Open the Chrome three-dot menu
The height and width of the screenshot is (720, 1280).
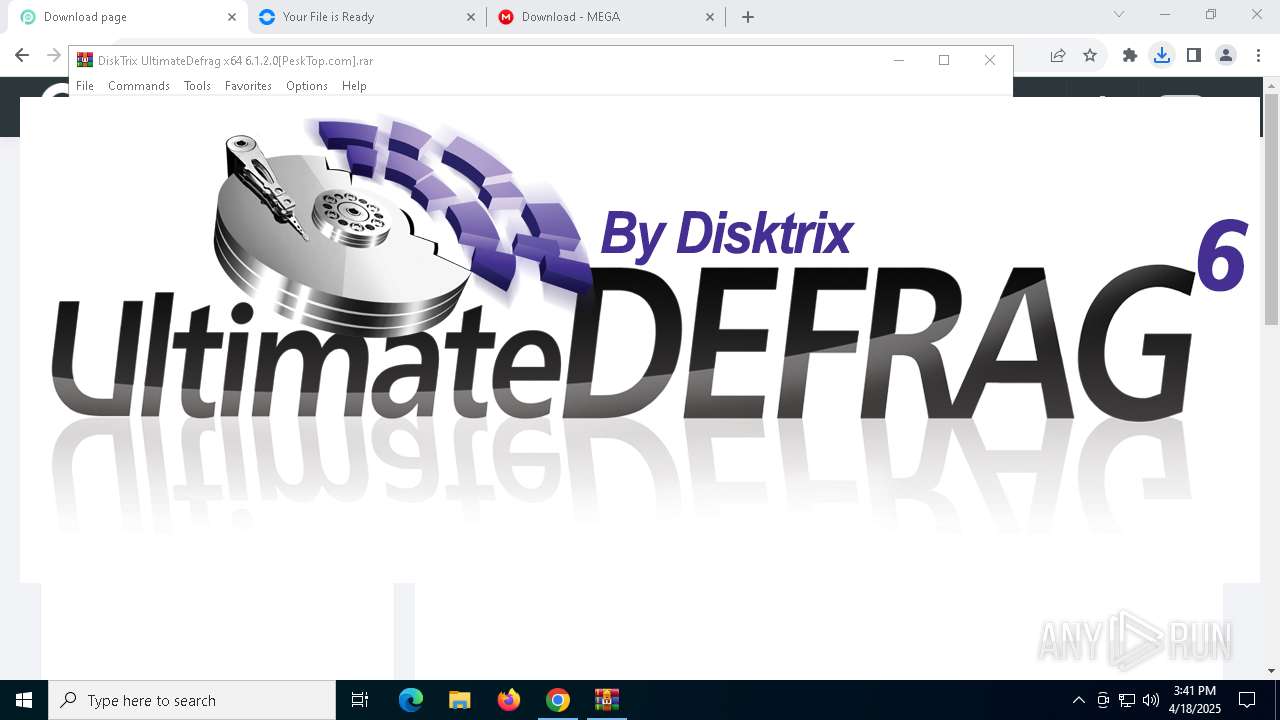tap(1258, 56)
